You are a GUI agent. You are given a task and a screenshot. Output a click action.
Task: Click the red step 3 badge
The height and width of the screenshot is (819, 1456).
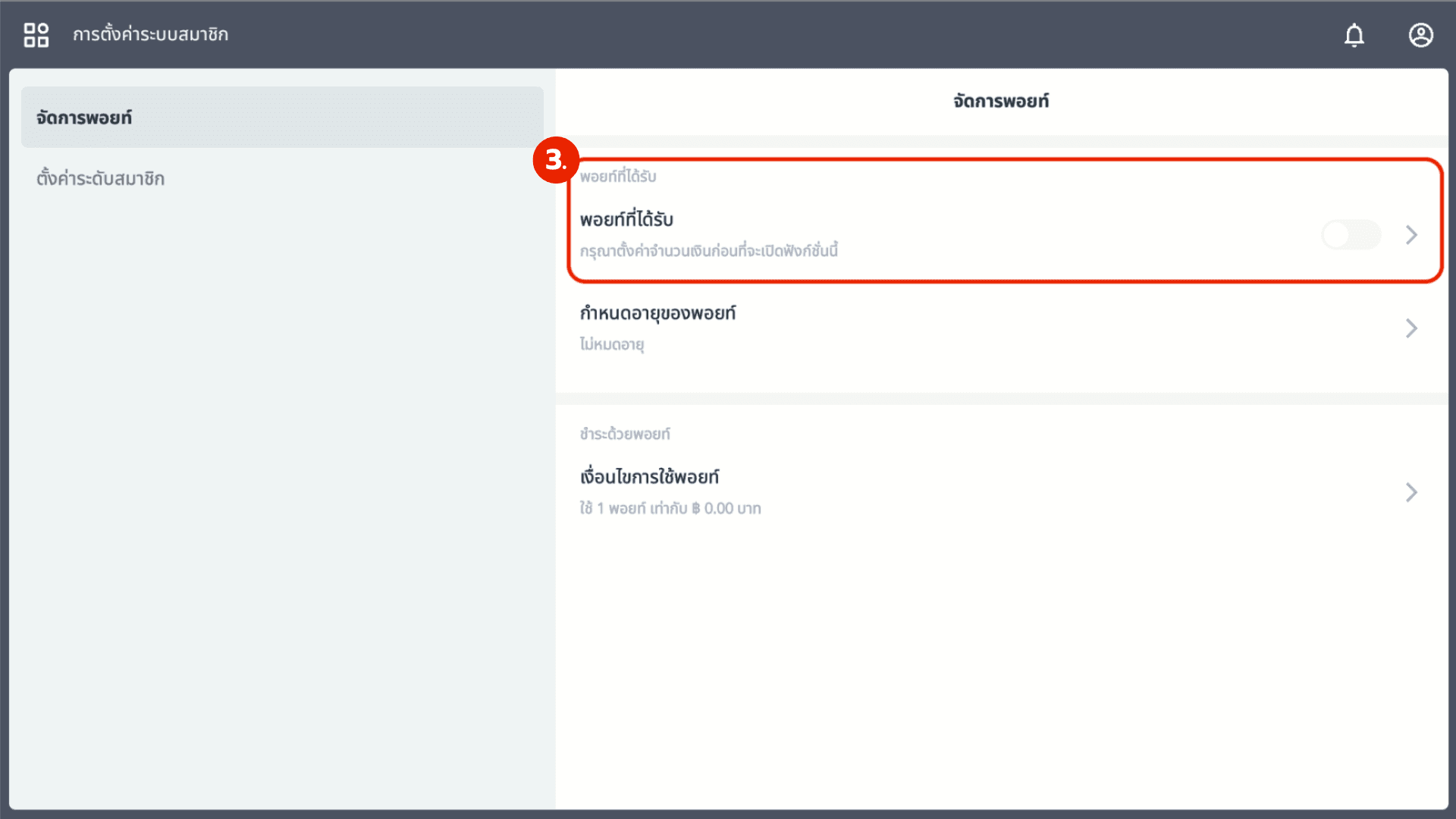click(x=555, y=160)
